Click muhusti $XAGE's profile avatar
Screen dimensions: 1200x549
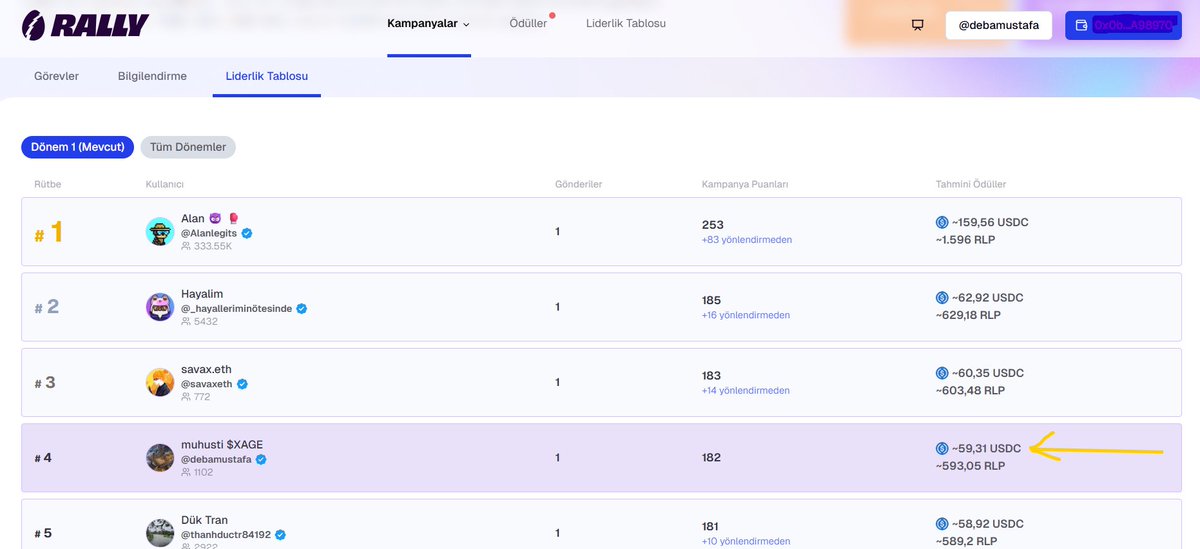coord(160,458)
